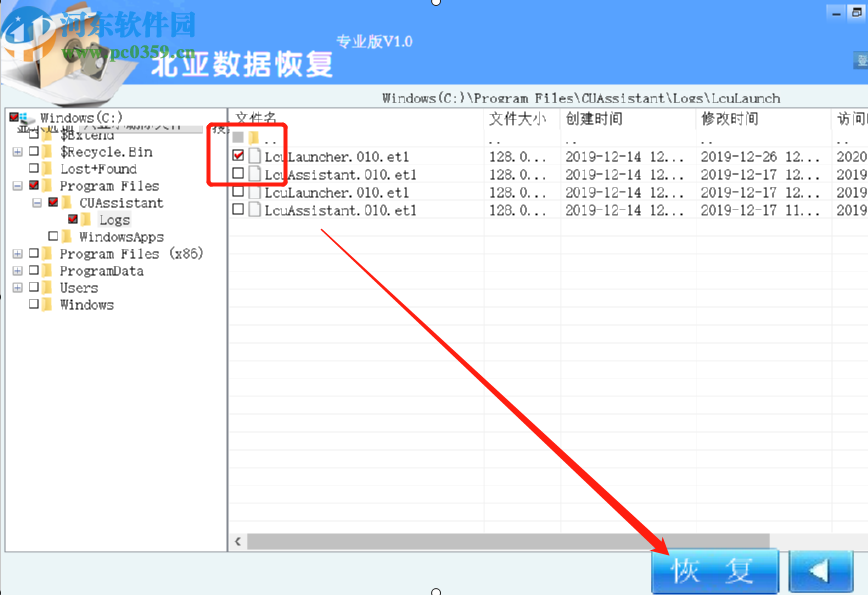Tick the ProgramData checkbox
The image size is (868, 595).
[34, 270]
